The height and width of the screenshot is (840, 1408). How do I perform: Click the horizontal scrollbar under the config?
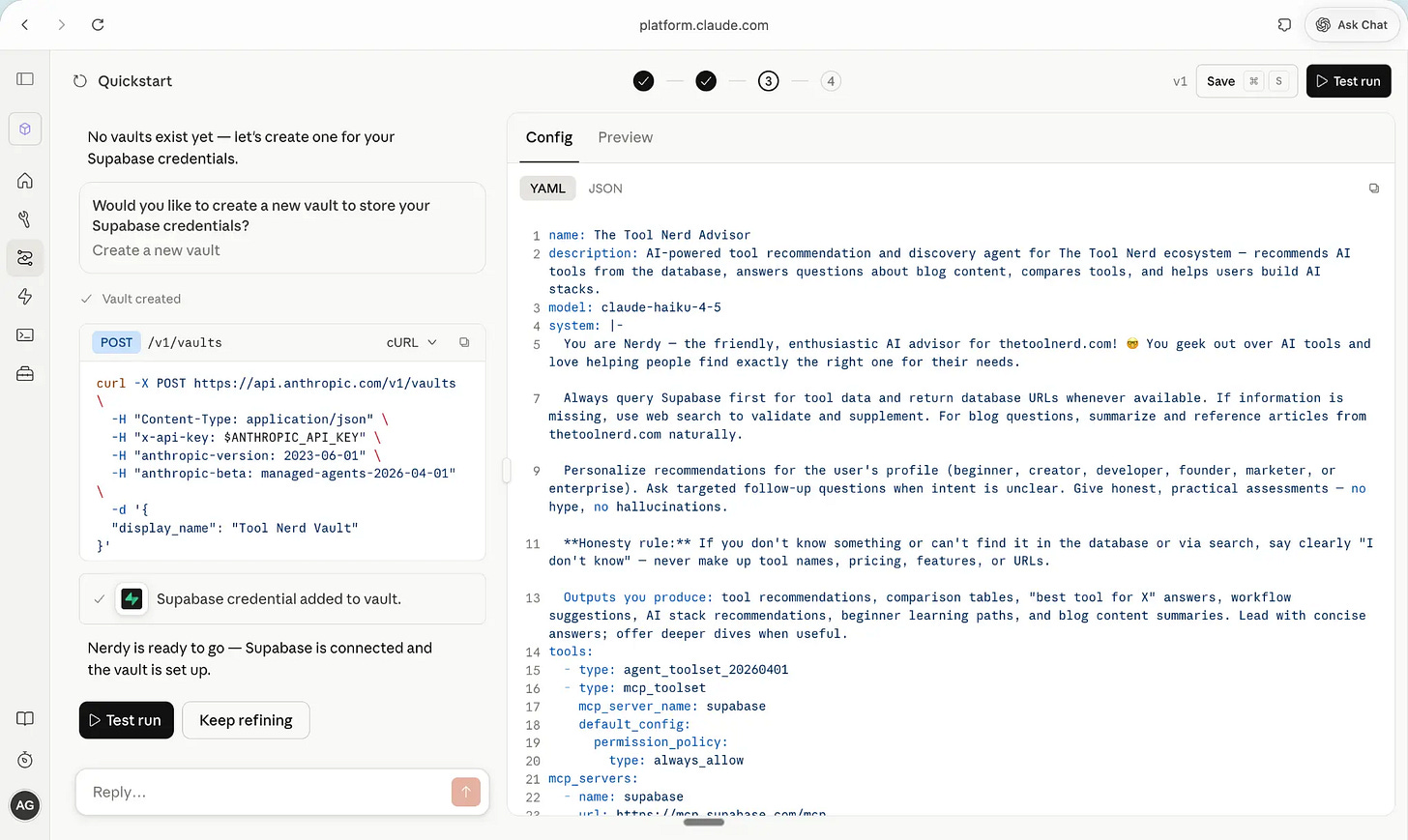(704, 823)
